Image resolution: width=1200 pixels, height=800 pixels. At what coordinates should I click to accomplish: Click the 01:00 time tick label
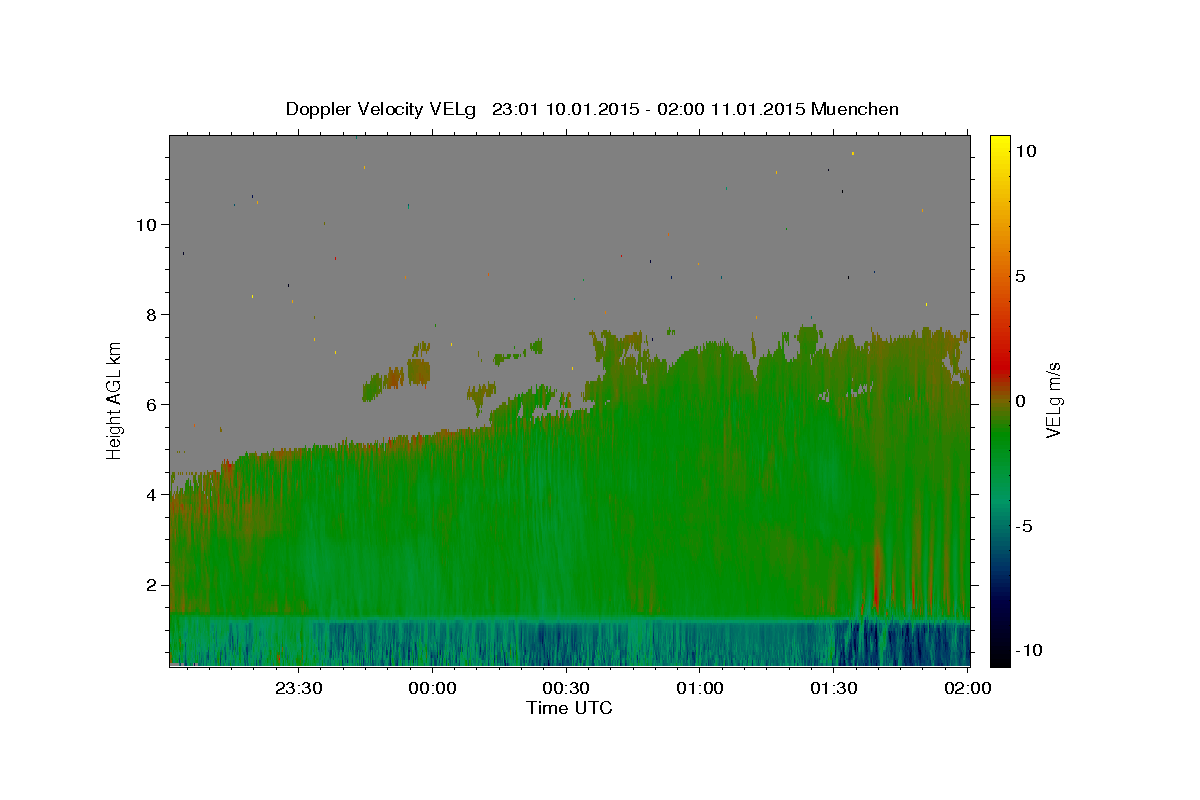pyautogui.click(x=700, y=688)
